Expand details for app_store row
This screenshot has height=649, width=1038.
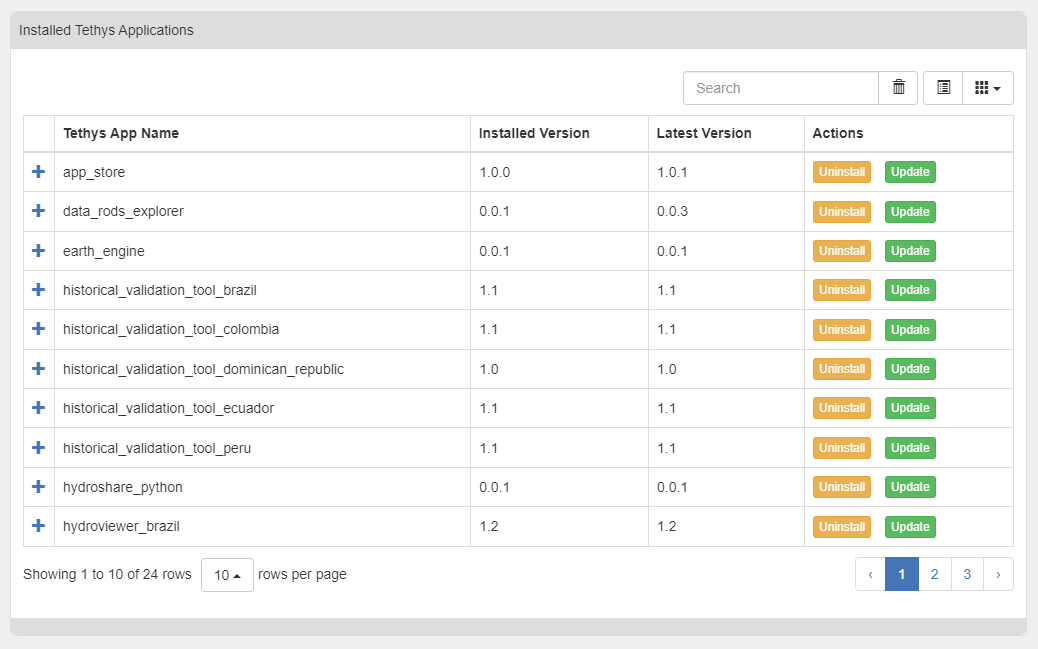38,172
